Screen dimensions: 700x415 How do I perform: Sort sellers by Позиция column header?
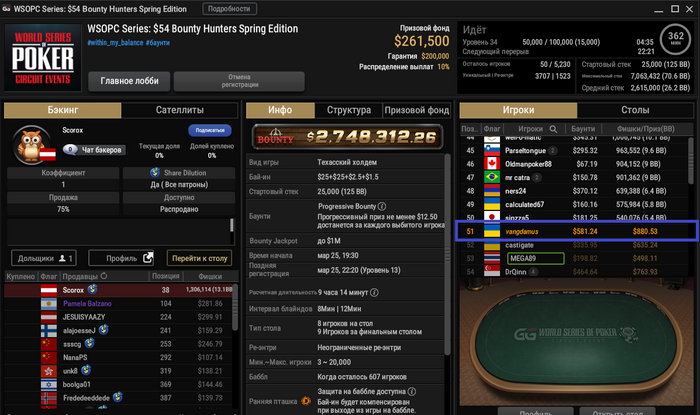coord(166,276)
